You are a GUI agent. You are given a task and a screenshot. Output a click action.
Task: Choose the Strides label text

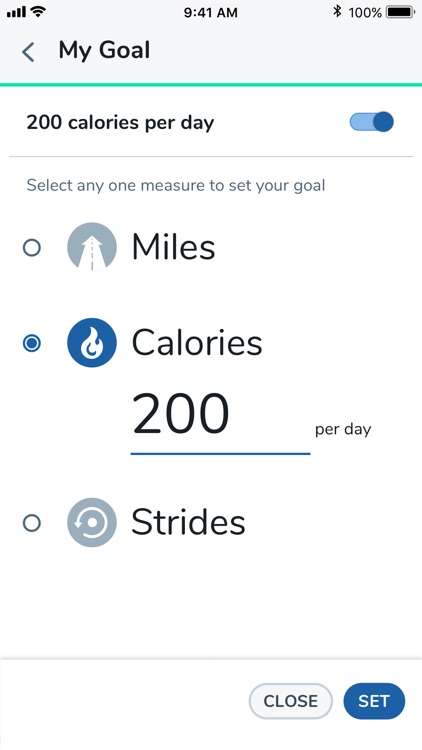188,522
